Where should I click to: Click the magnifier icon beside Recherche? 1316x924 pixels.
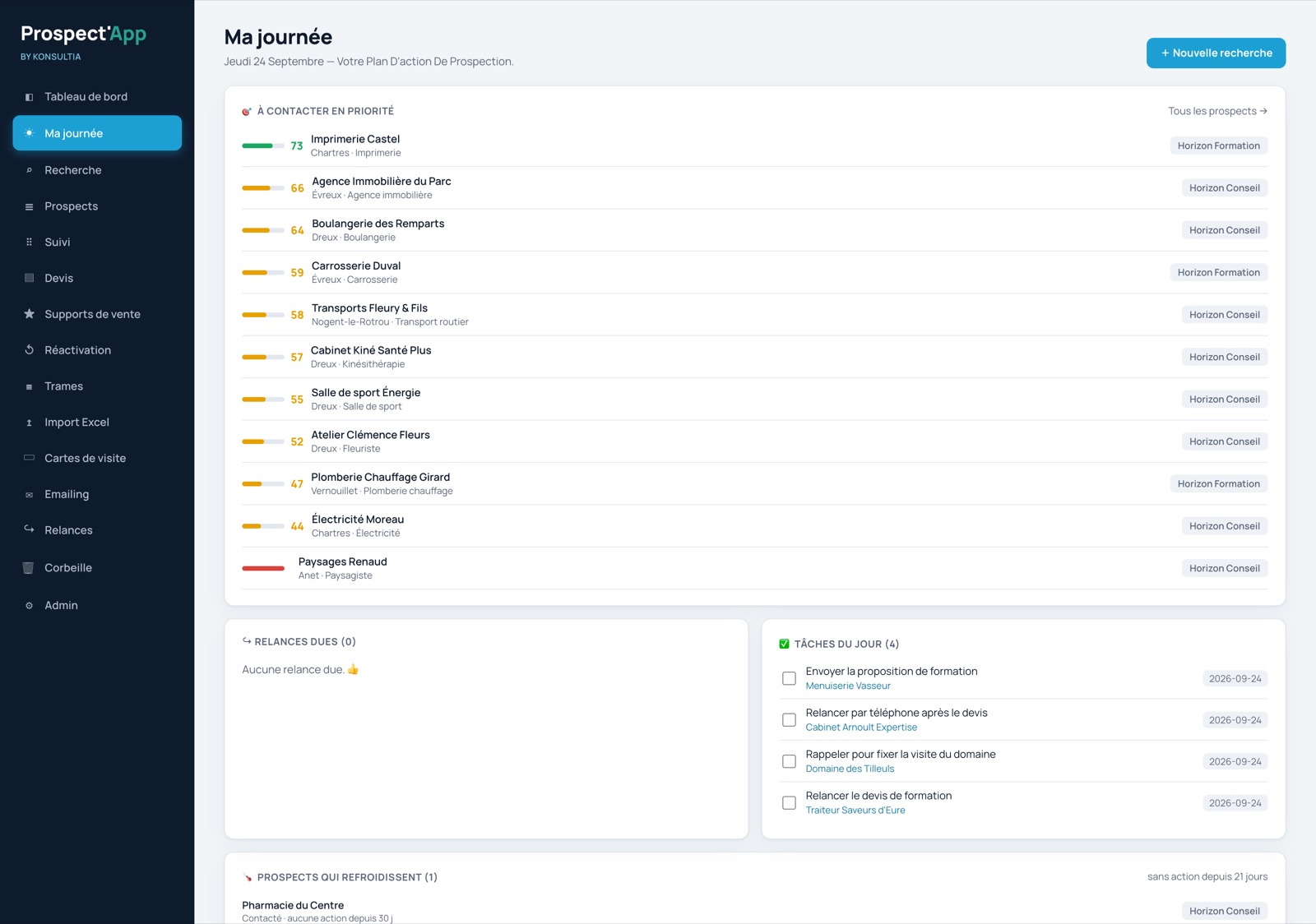29,170
